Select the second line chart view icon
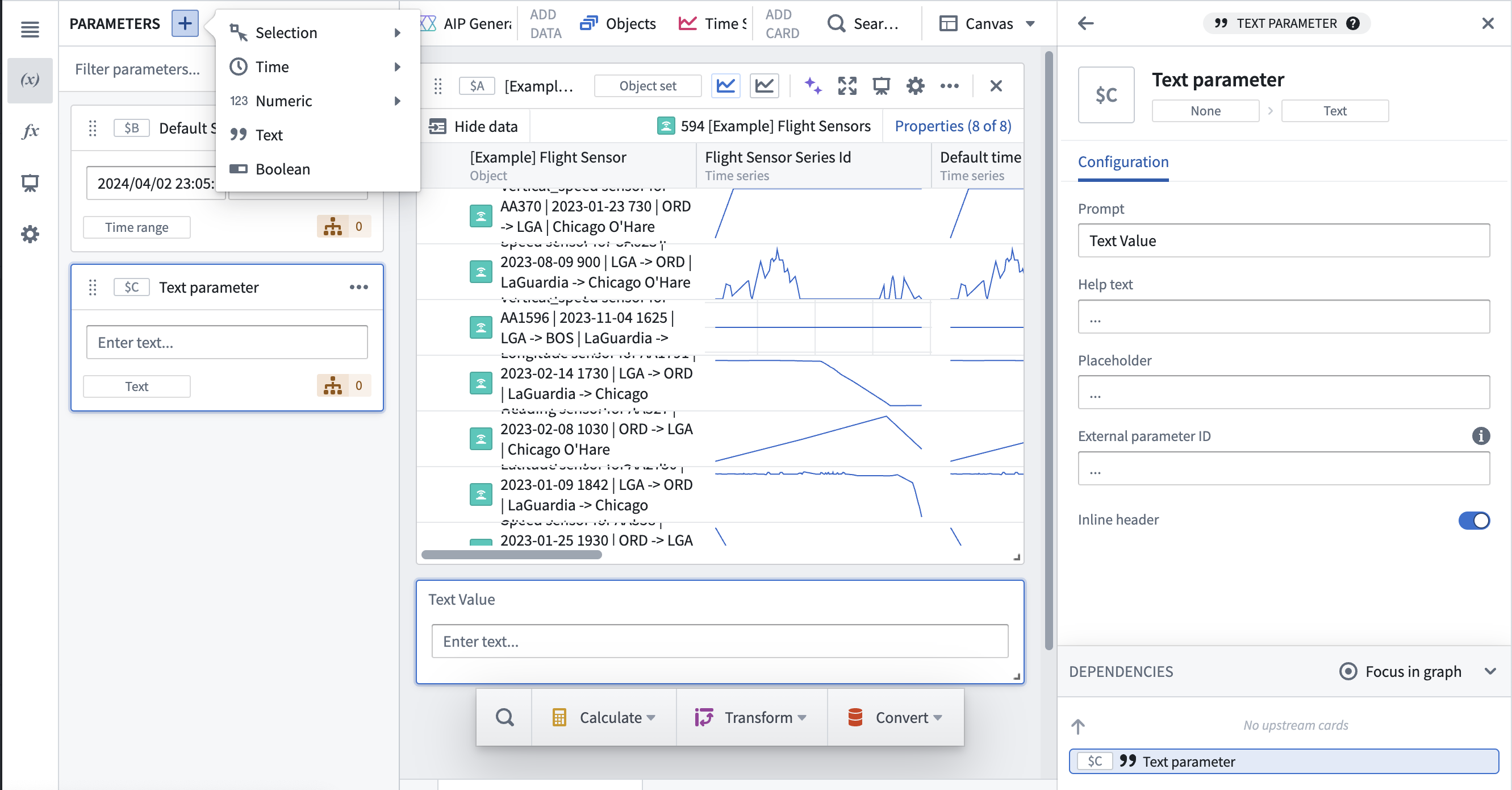Image resolution: width=1512 pixels, height=790 pixels. 764,86
